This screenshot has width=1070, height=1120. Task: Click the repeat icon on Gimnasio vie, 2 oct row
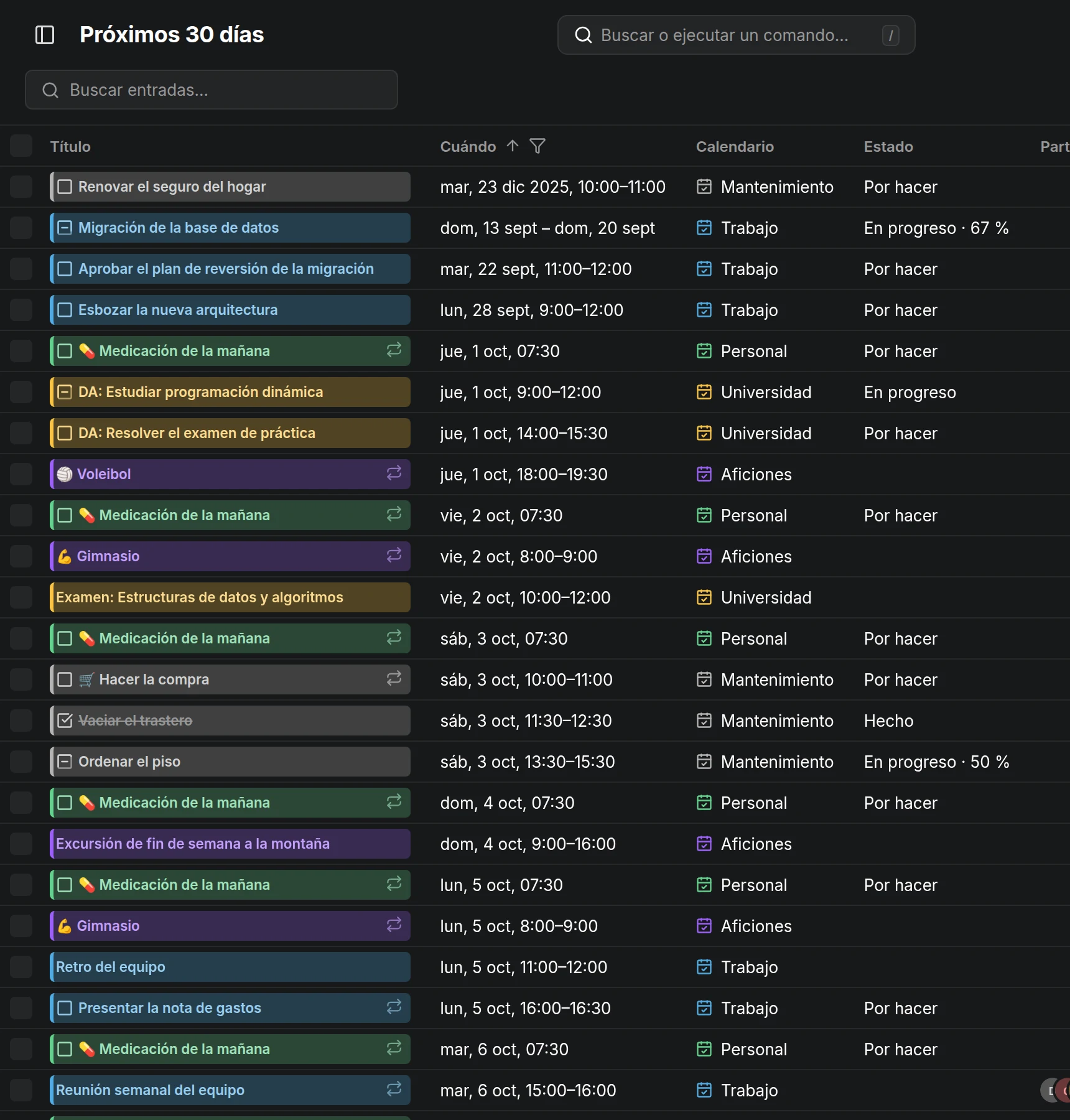click(394, 556)
